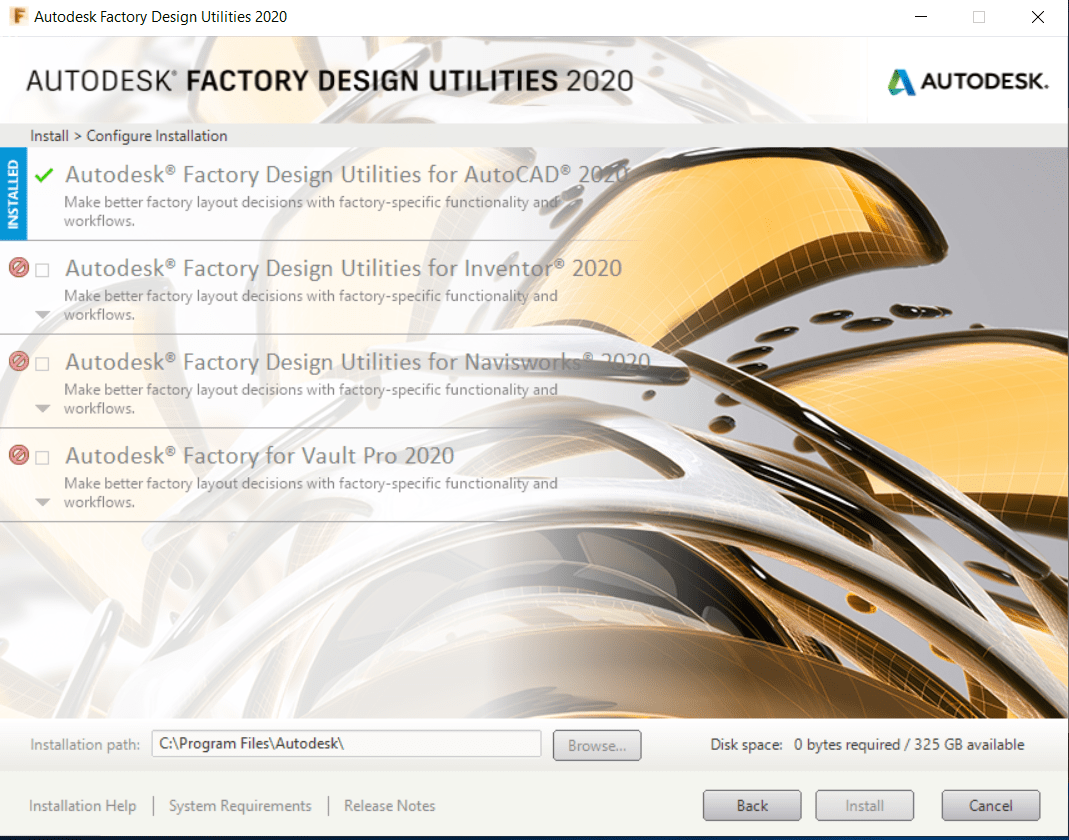
Task: Select the Configure Installation breadcrumb
Action: tap(157, 135)
